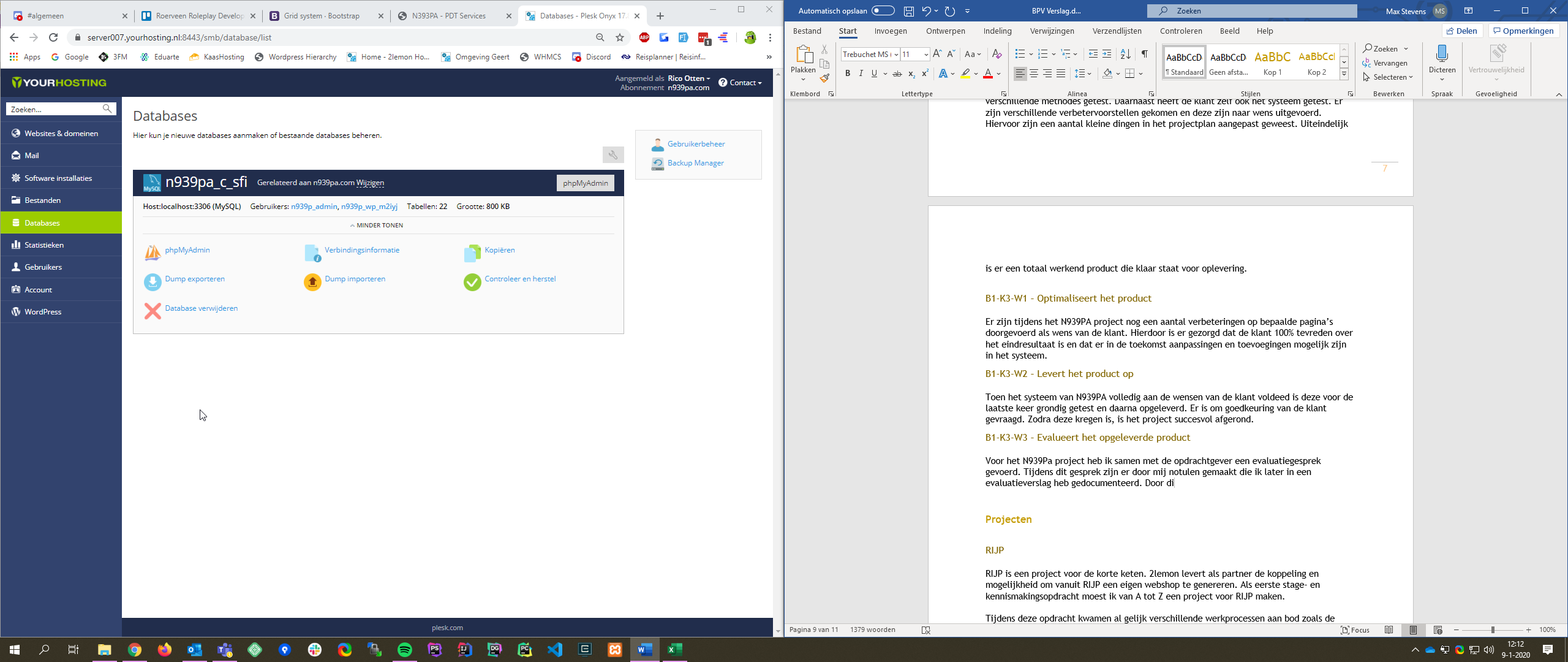
Task: Toggle bold formatting in Word
Action: [x=848, y=74]
